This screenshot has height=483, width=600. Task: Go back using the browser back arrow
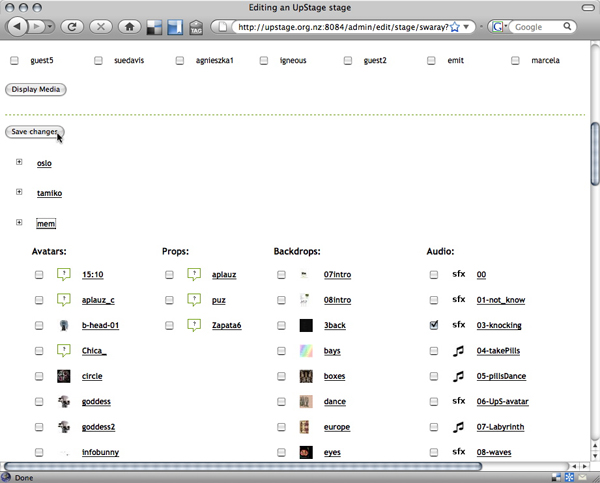(17, 26)
